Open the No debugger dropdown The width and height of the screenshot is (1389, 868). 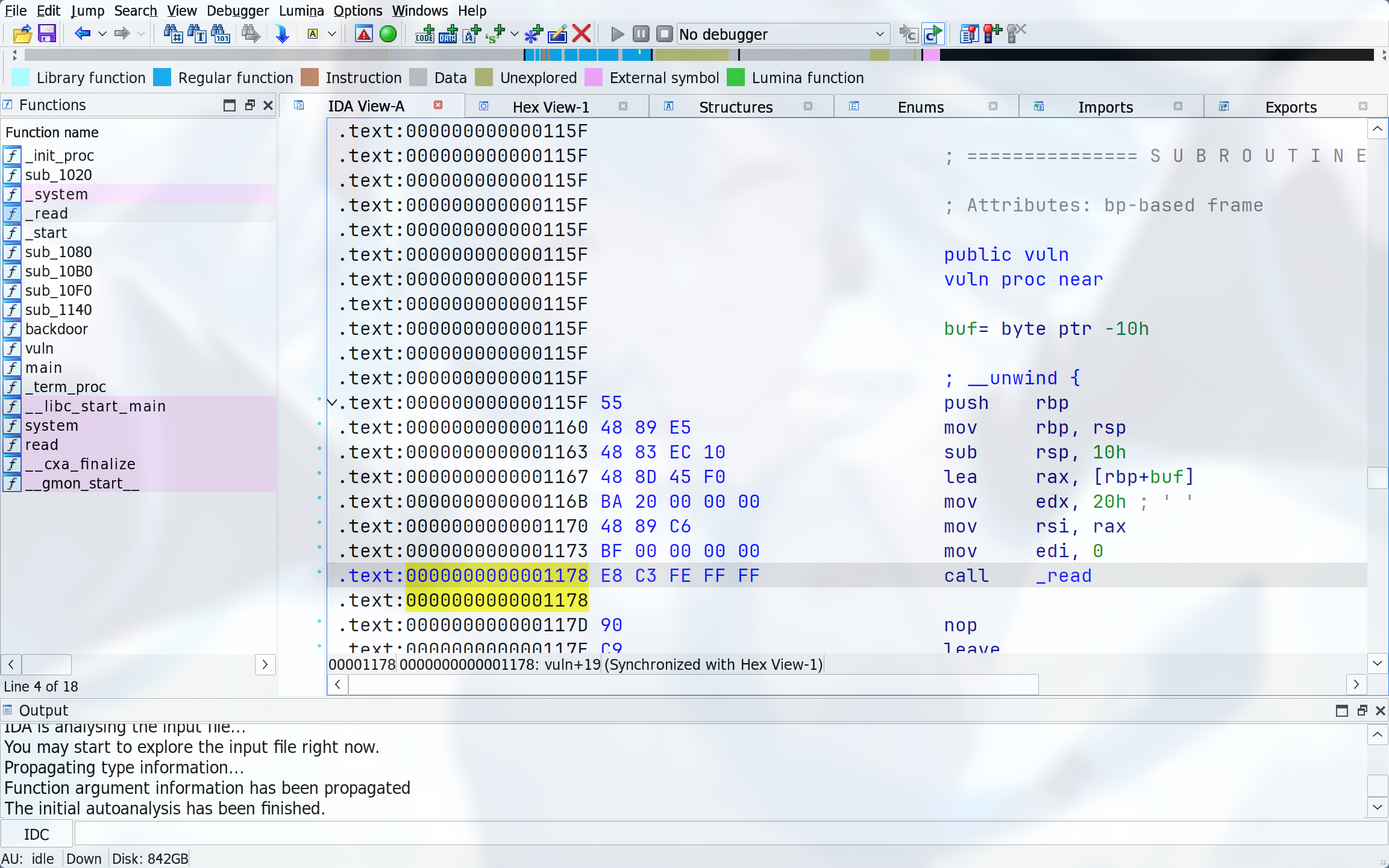(x=879, y=34)
